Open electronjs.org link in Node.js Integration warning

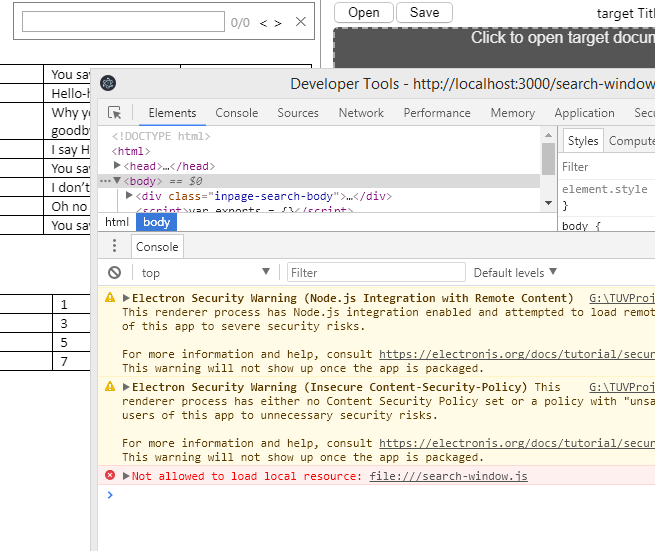[x=517, y=354]
